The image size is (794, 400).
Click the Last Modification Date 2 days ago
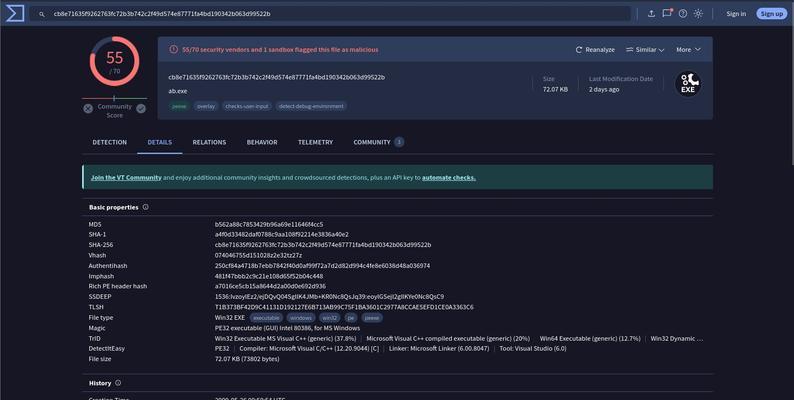coord(604,90)
